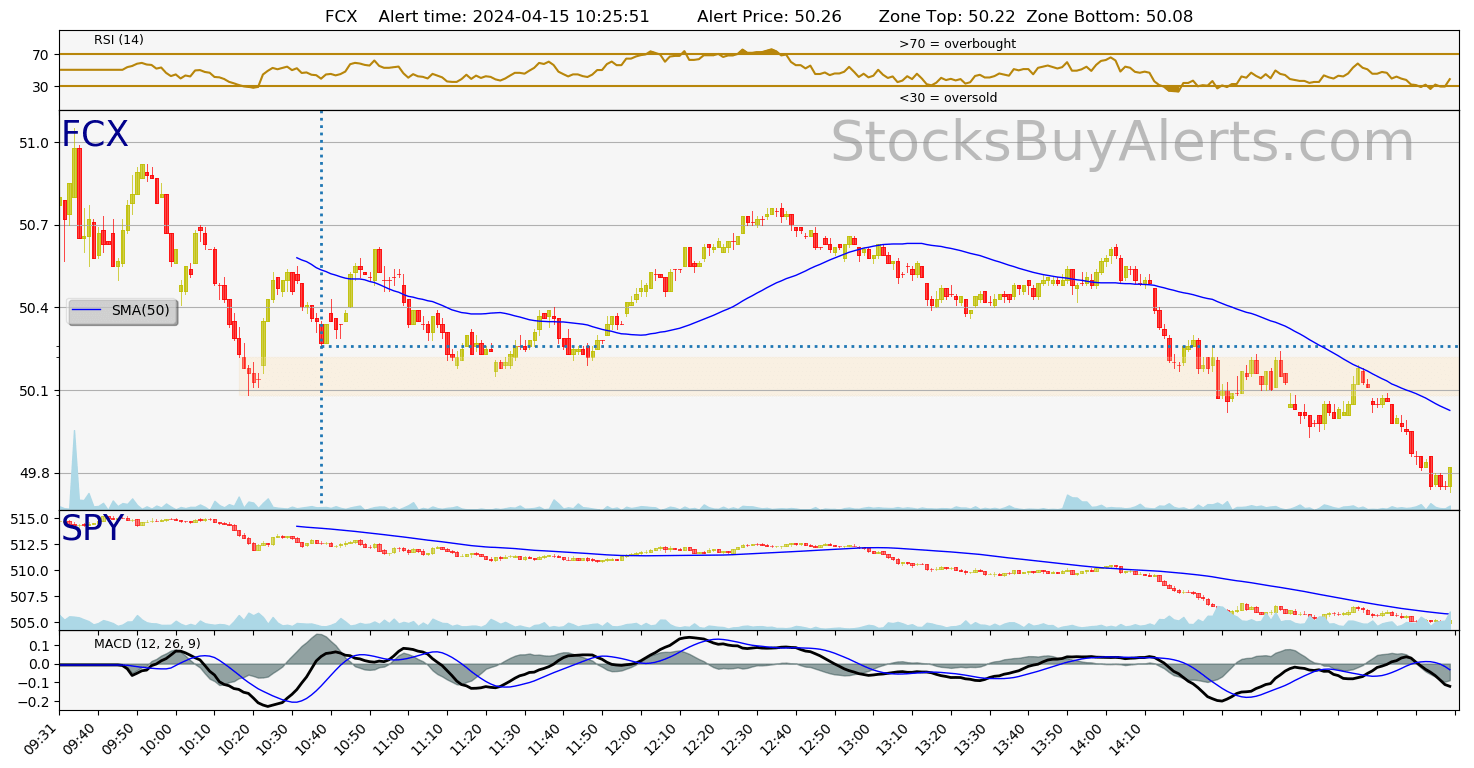This screenshot has width=1474, height=768.
Task: Select the 50.7 price axis label
Action: pyautogui.click(x=35, y=225)
